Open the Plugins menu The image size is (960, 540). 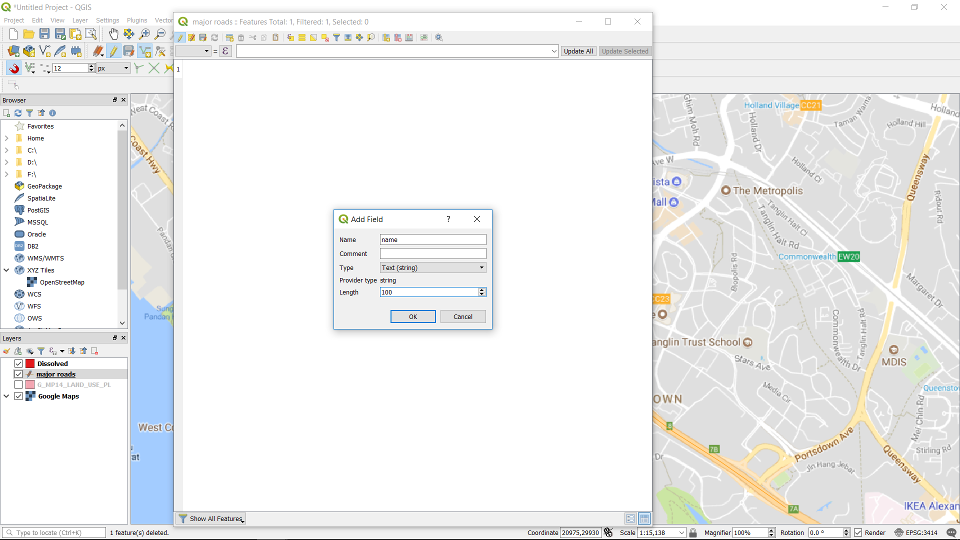137,20
